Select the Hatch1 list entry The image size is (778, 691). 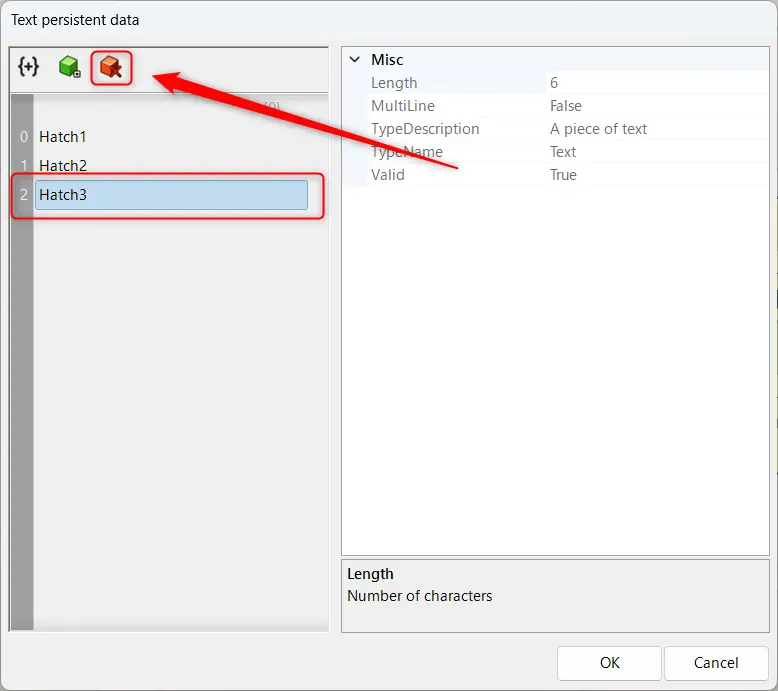[63, 136]
